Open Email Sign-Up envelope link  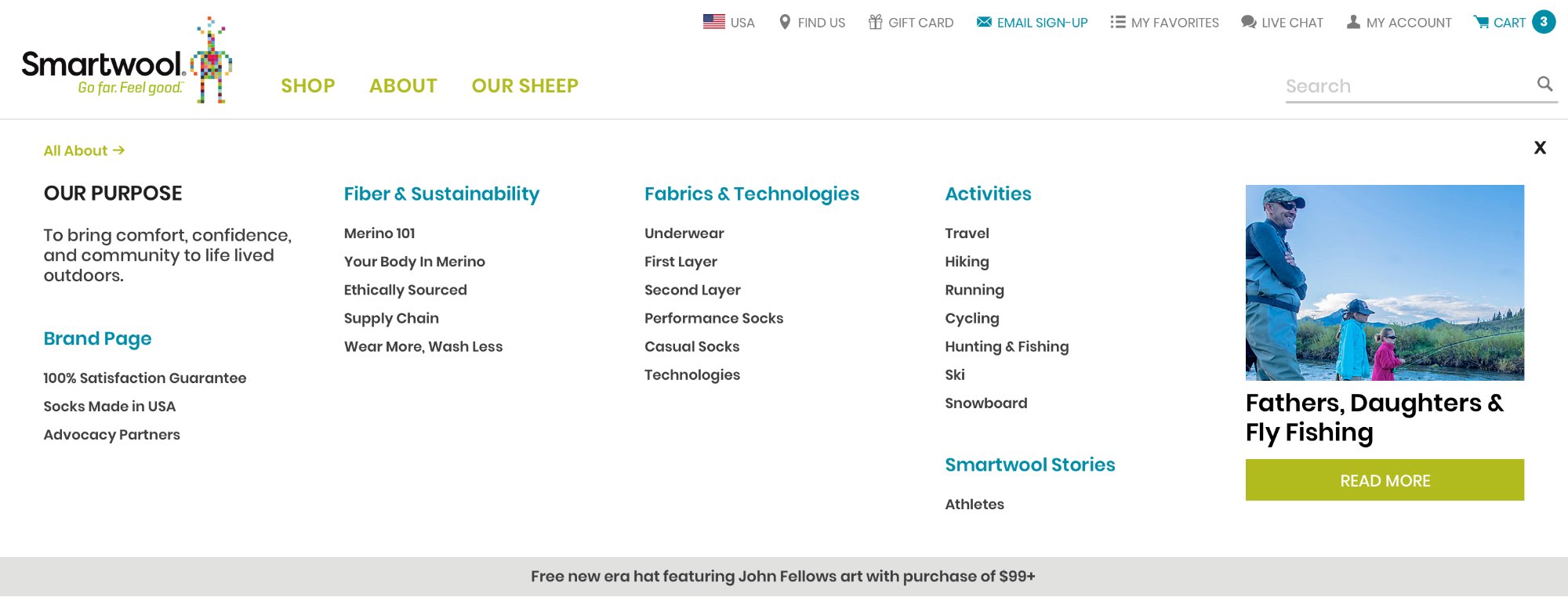(x=984, y=23)
